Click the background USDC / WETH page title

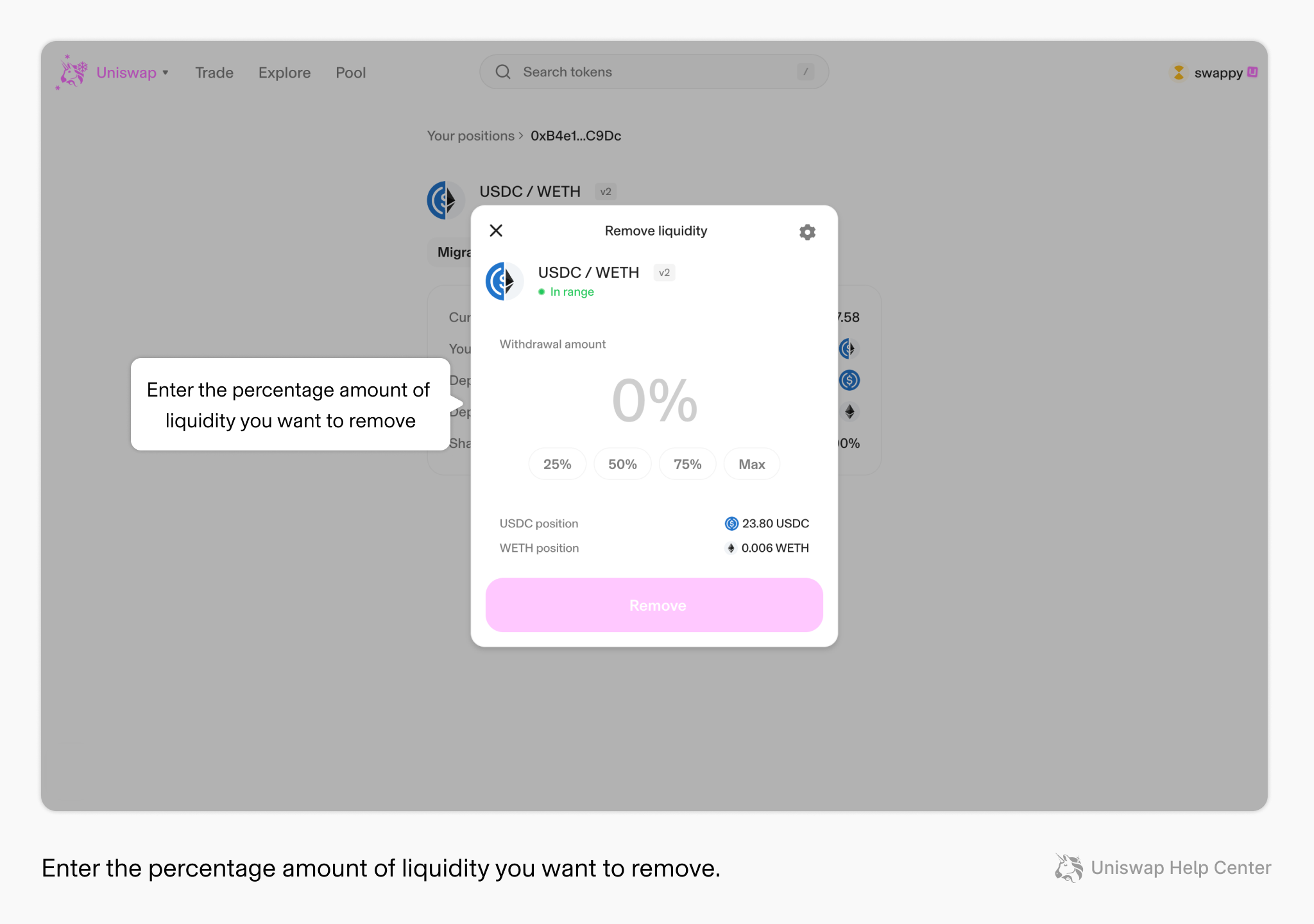[x=530, y=192]
